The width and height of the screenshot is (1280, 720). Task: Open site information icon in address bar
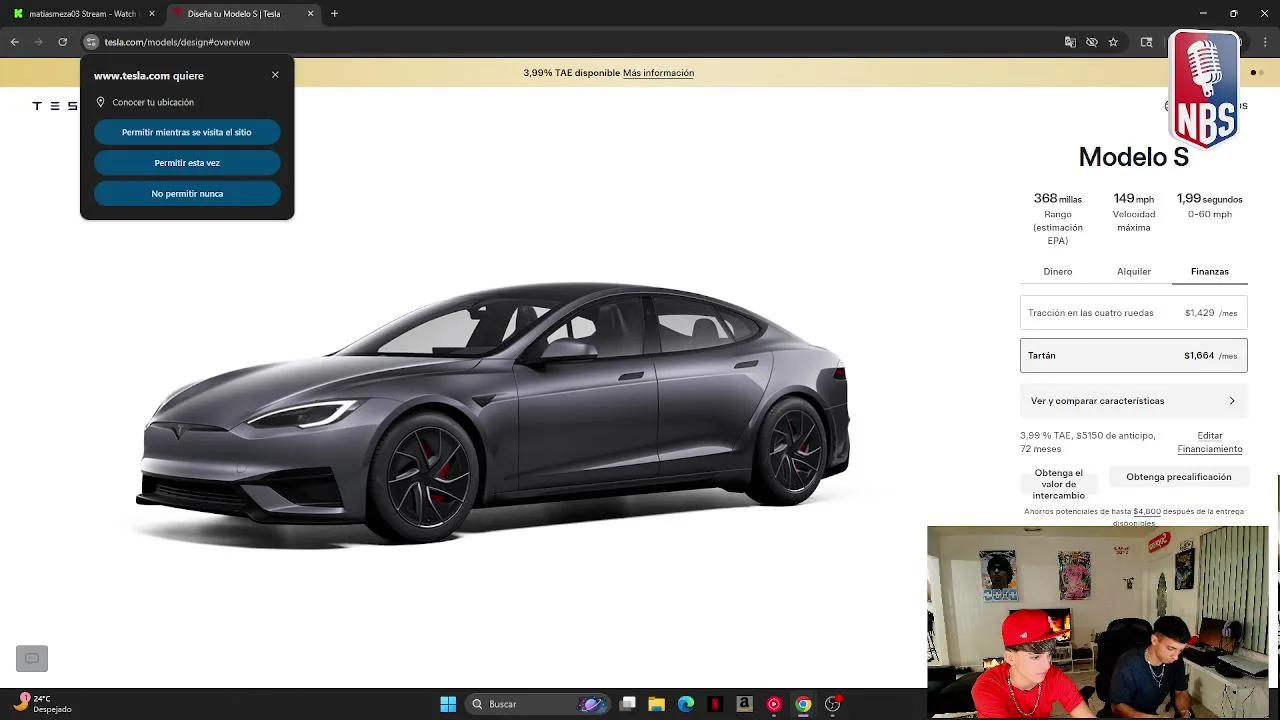[x=91, y=42]
